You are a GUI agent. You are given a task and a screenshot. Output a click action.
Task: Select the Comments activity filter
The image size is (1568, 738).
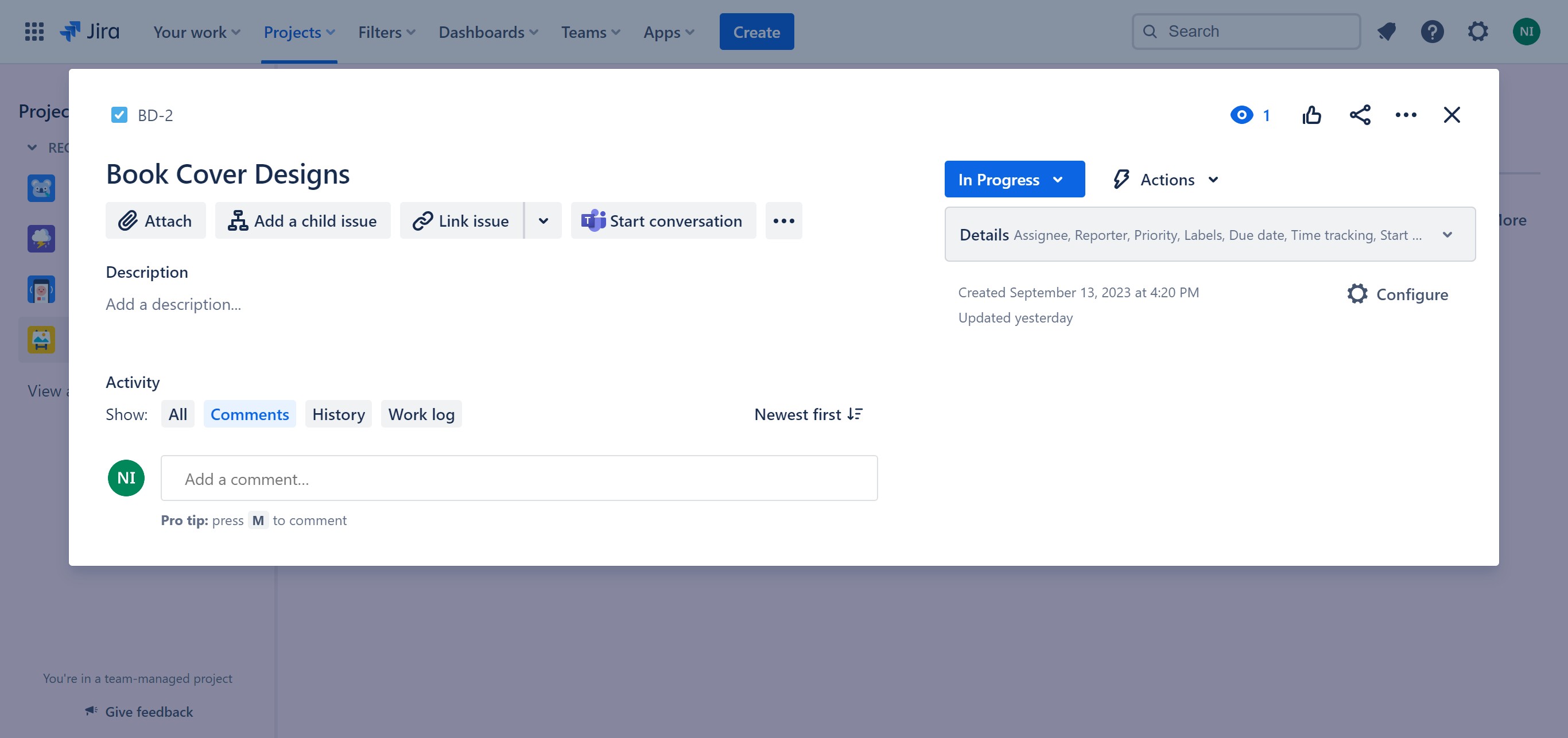pyautogui.click(x=250, y=414)
